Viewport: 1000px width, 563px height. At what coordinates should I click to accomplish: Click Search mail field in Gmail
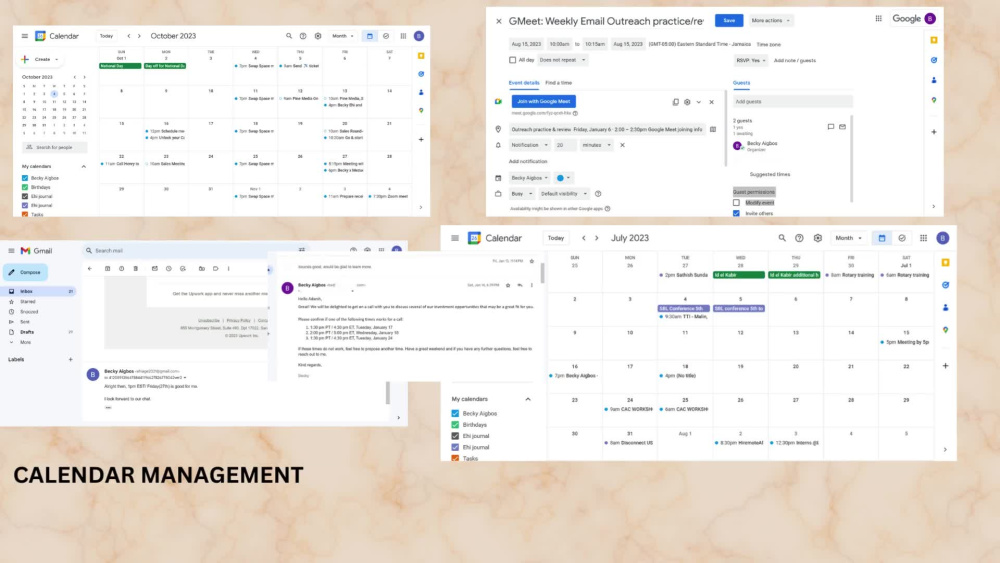tap(195, 251)
